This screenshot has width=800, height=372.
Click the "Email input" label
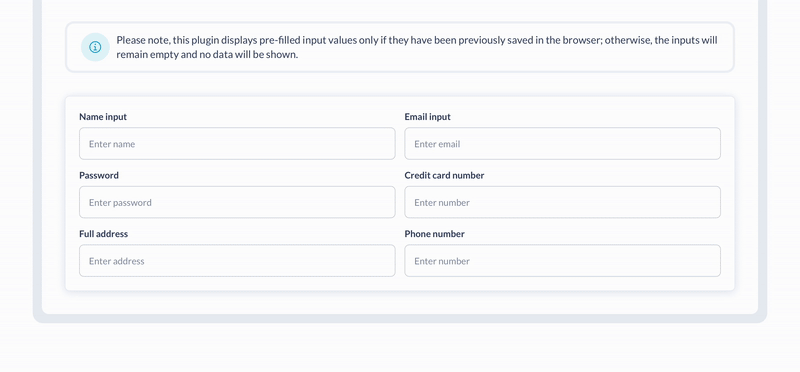[x=428, y=117]
